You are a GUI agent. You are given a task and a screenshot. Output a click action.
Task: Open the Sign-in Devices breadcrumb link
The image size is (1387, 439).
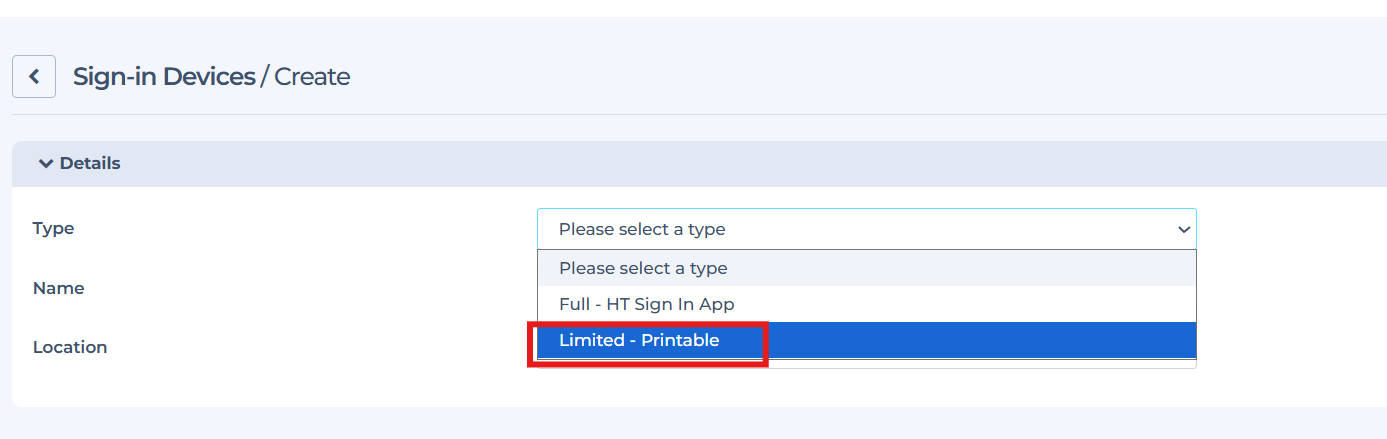pos(164,76)
